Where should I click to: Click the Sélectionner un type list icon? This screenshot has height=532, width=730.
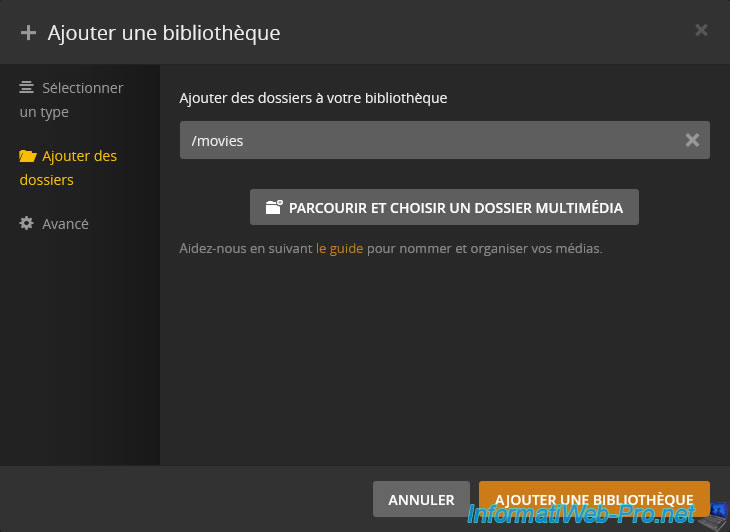(27, 88)
